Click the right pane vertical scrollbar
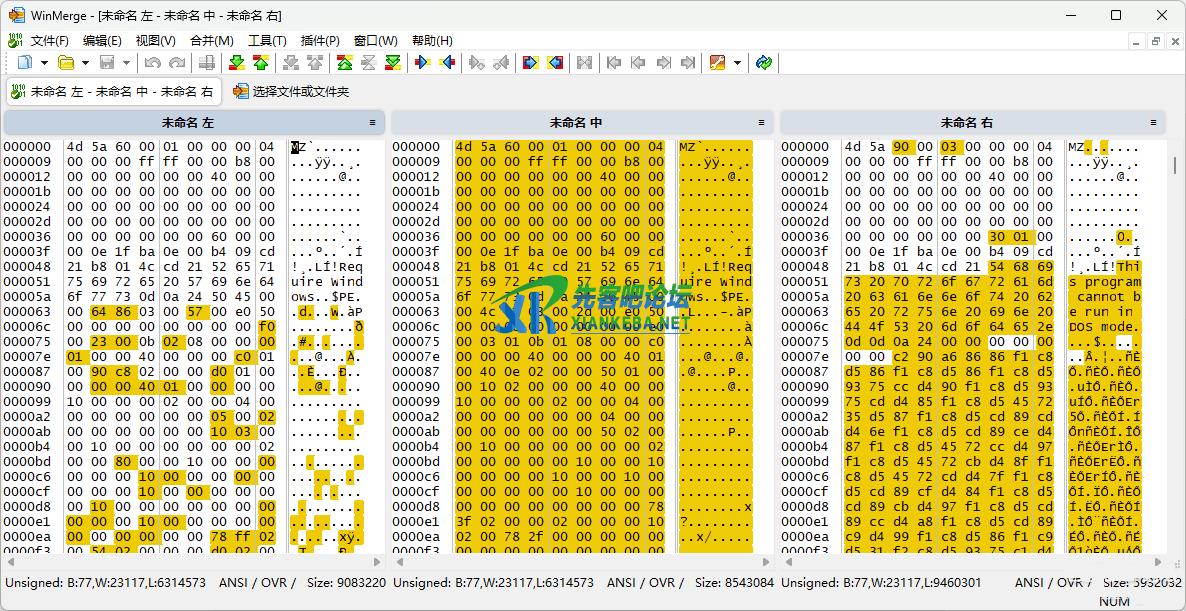The image size is (1186, 611). point(1174,300)
